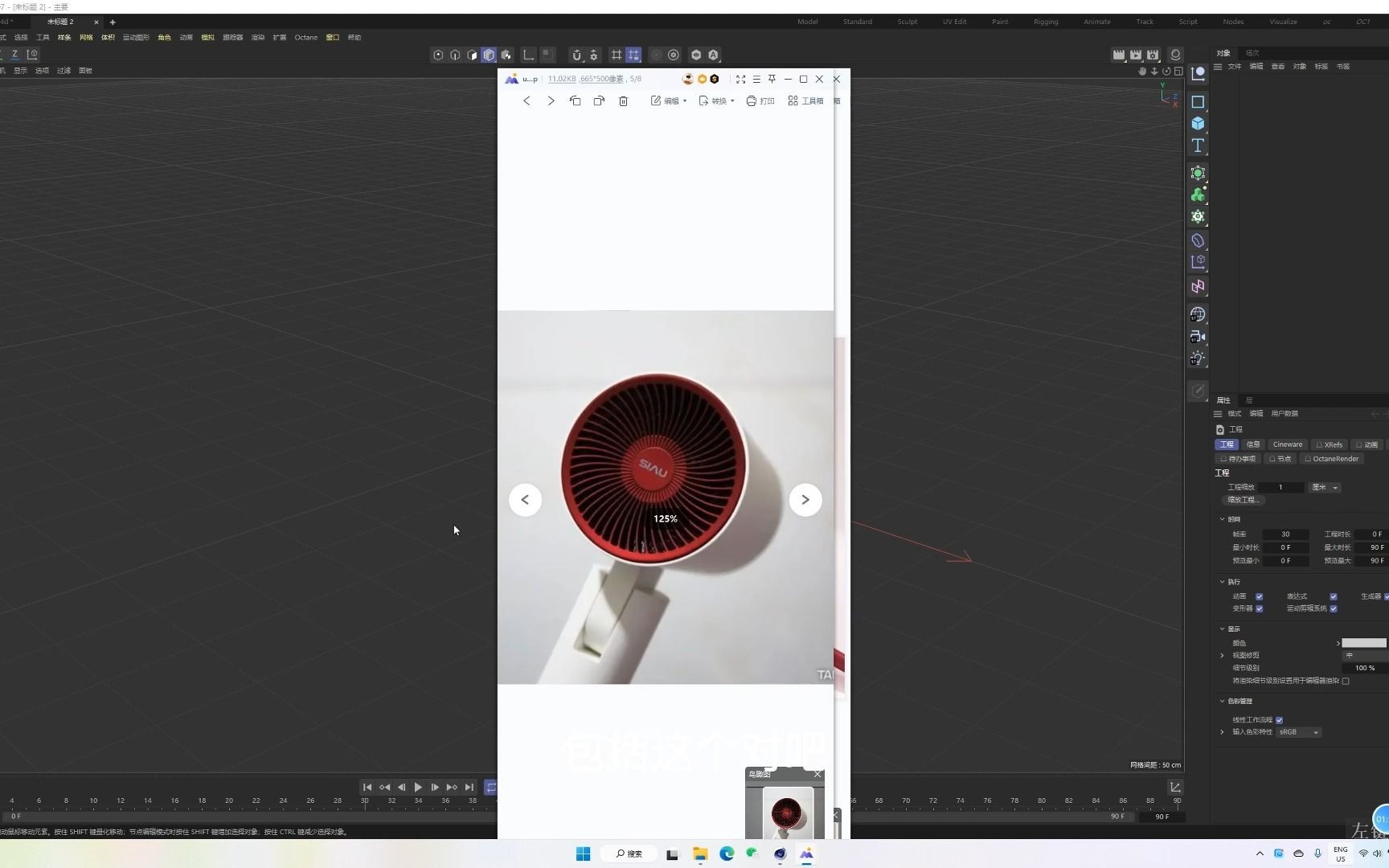Select the Cube primitive in Cinema 4D
1389x868 pixels.
(1198, 123)
